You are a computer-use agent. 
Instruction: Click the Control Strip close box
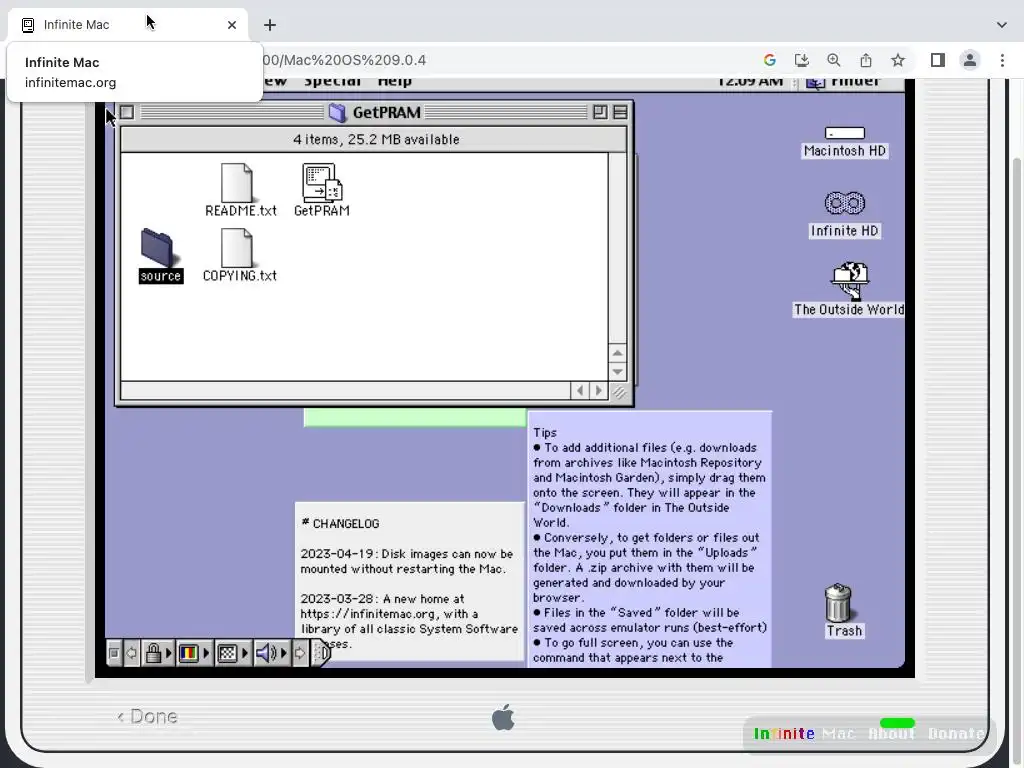pos(114,653)
